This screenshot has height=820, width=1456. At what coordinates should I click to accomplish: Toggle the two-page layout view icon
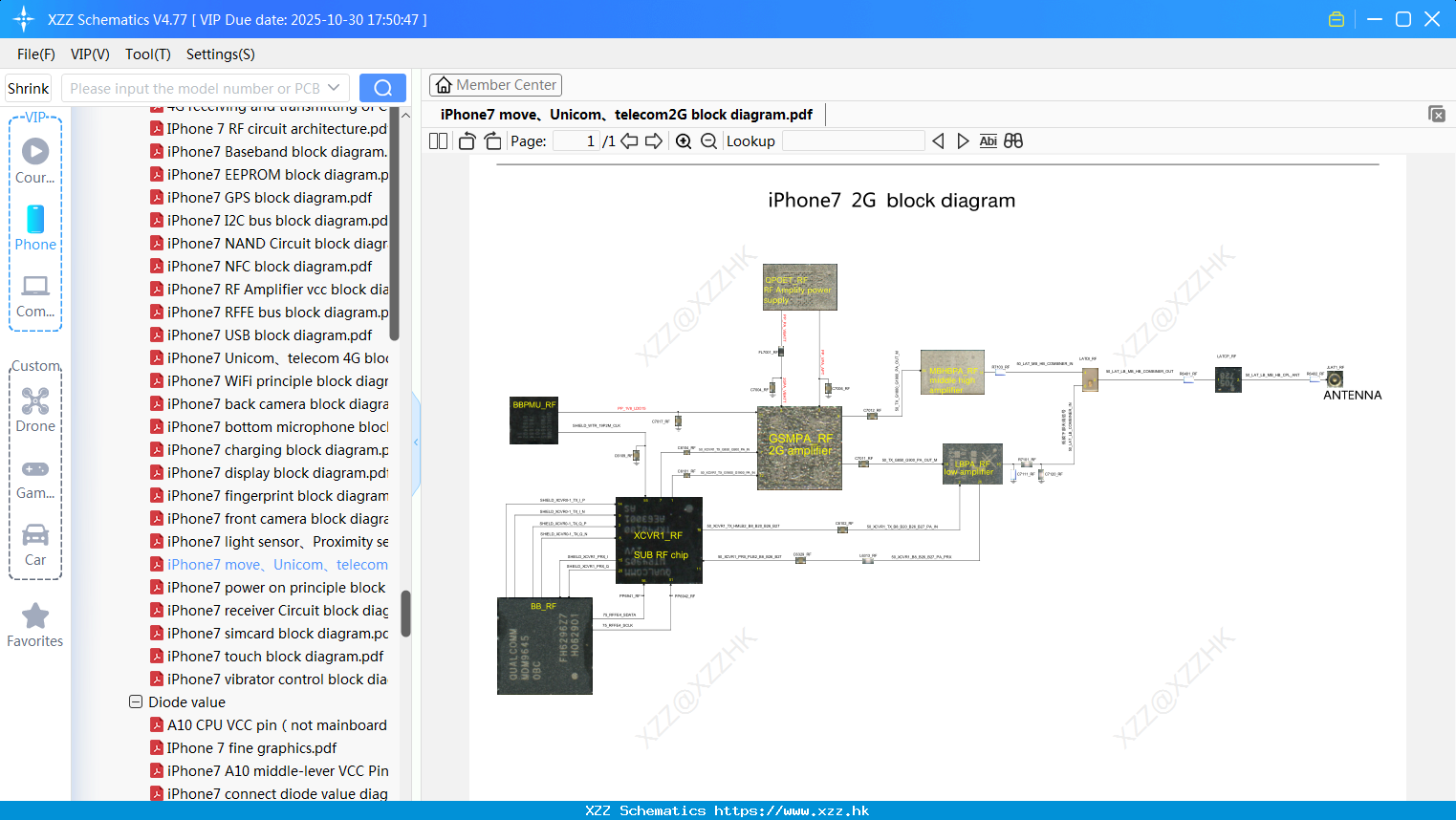(x=439, y=140)
